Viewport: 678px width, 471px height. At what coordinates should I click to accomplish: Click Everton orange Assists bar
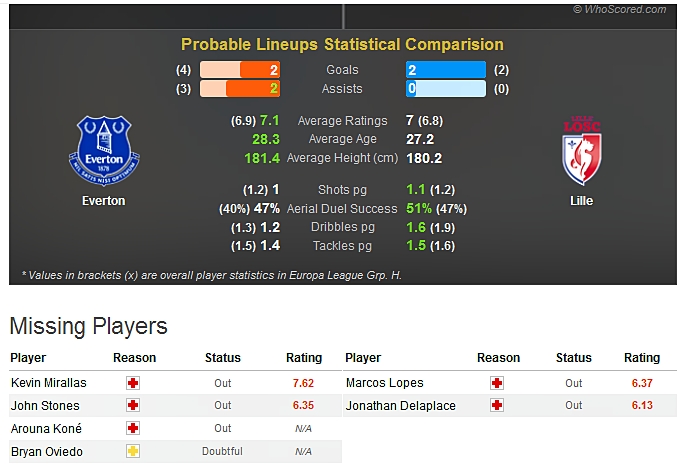point(240,89)
